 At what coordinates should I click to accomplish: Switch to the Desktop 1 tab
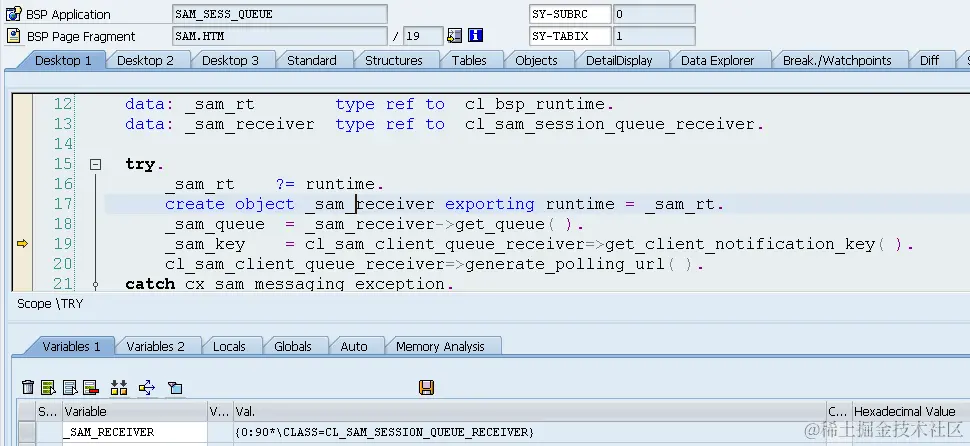click(x=62, y=60)
